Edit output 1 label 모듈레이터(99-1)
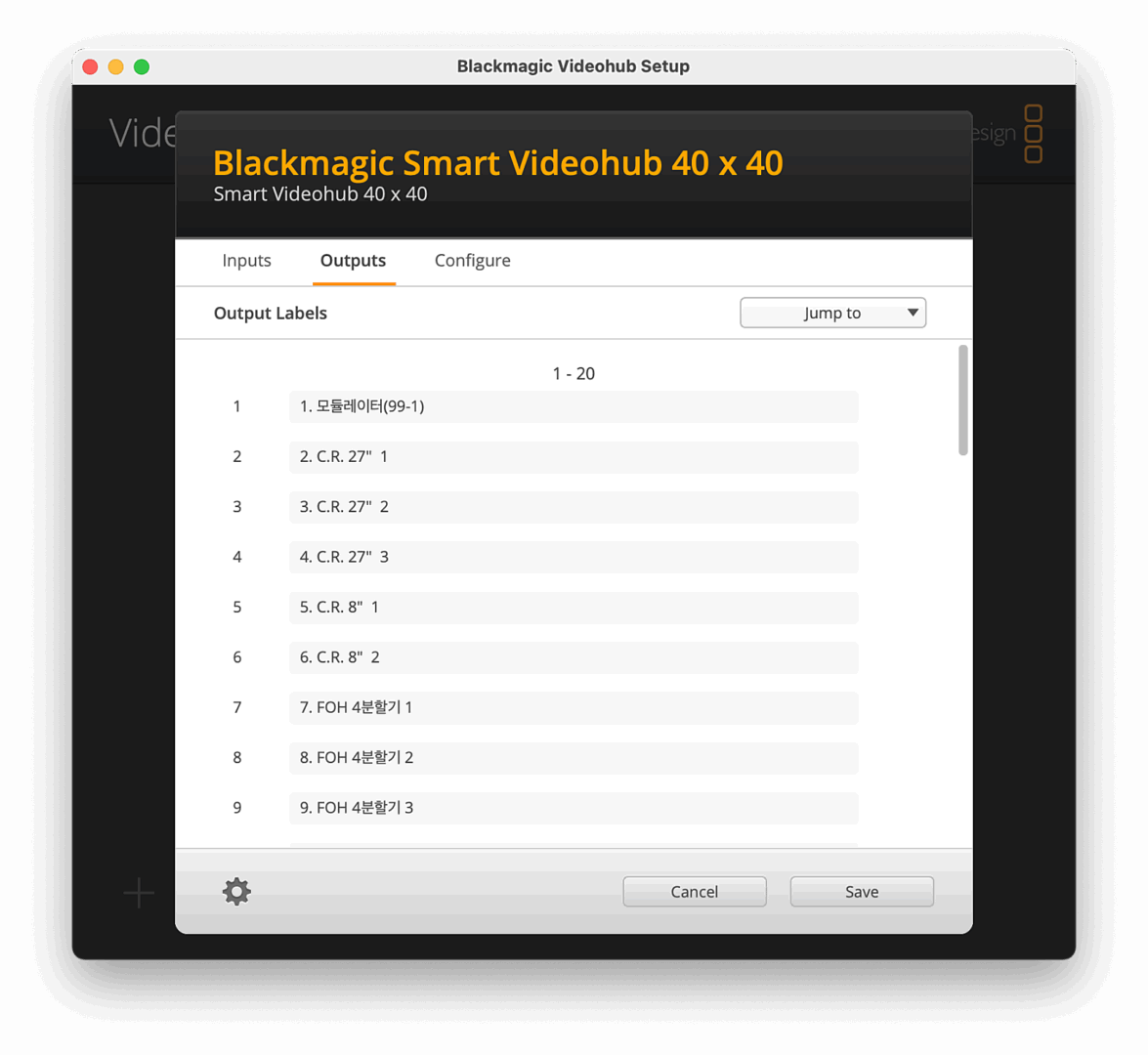 point(574,406)
